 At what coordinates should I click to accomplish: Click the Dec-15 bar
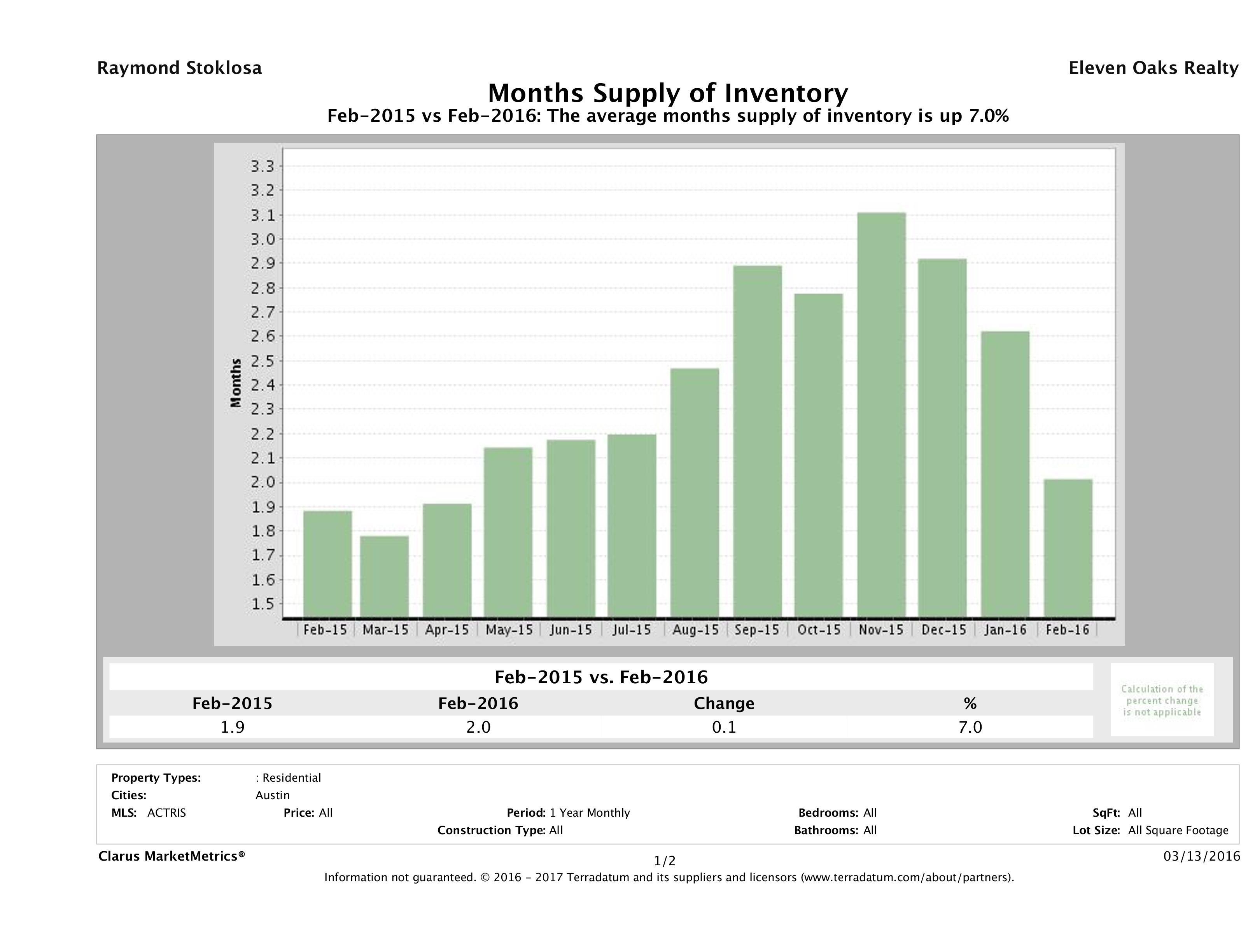(942, 437)
